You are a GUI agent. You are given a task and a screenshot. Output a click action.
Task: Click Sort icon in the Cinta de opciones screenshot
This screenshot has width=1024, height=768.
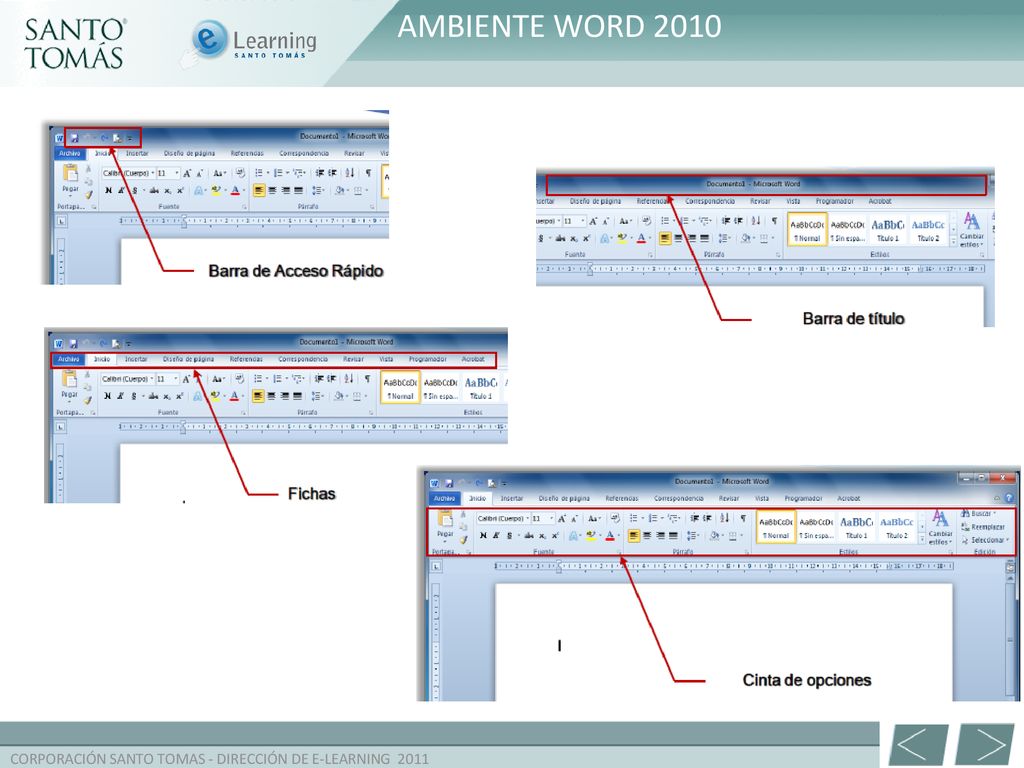pyautogui.click(x=724, y=519)
